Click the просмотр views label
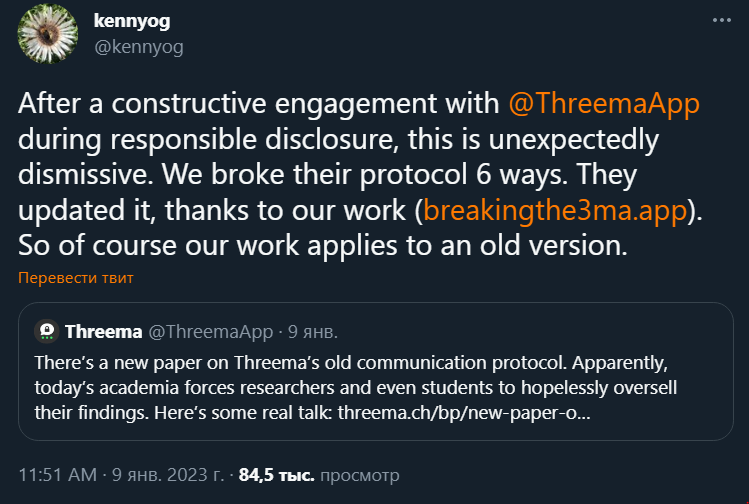This screenshot has width=749, height=504. [x=360, y=474]
